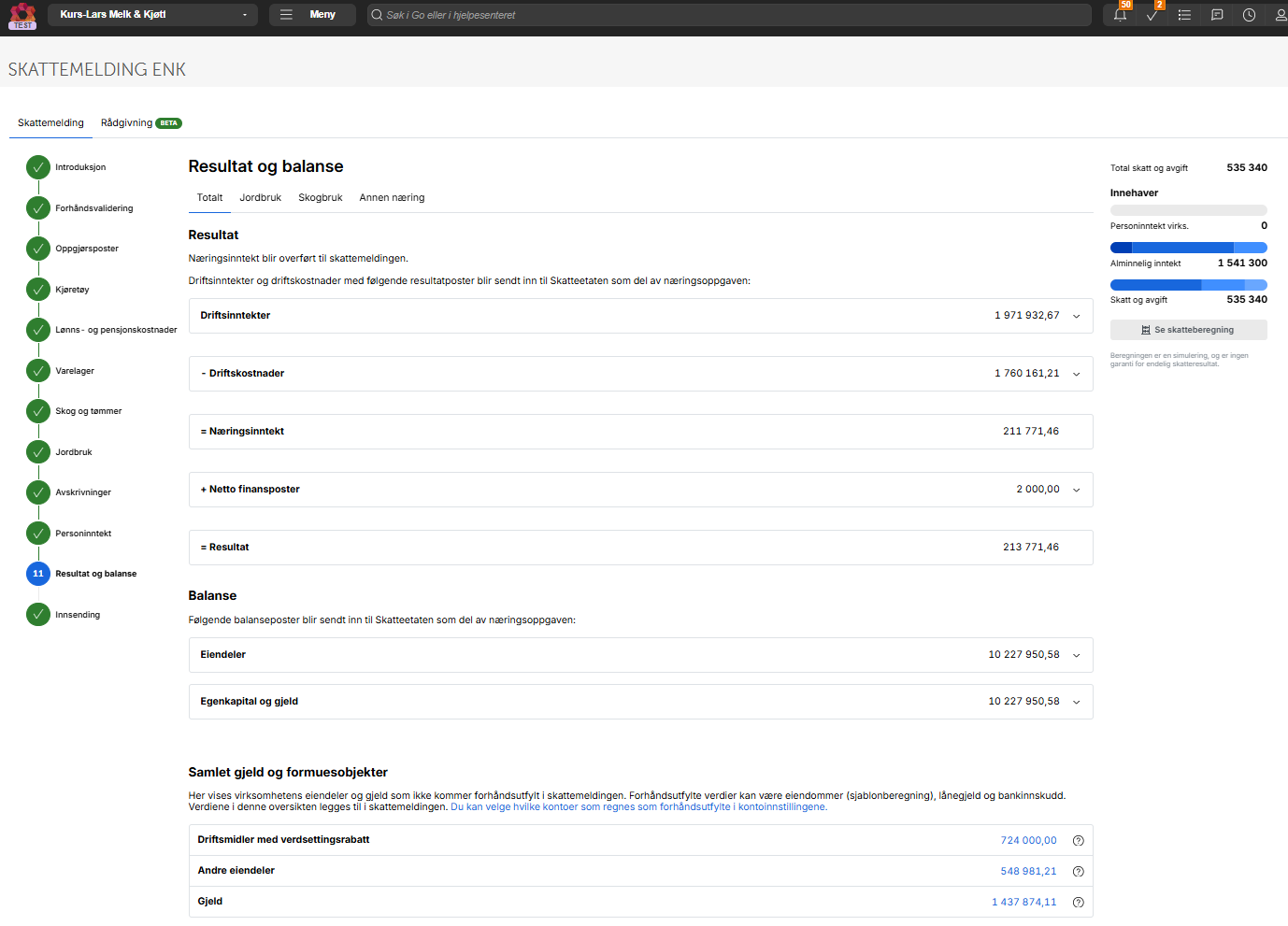This screenshot has width=1288, height=926.
Task: Expand the Driftskostnader row
Action: point(640,374)
